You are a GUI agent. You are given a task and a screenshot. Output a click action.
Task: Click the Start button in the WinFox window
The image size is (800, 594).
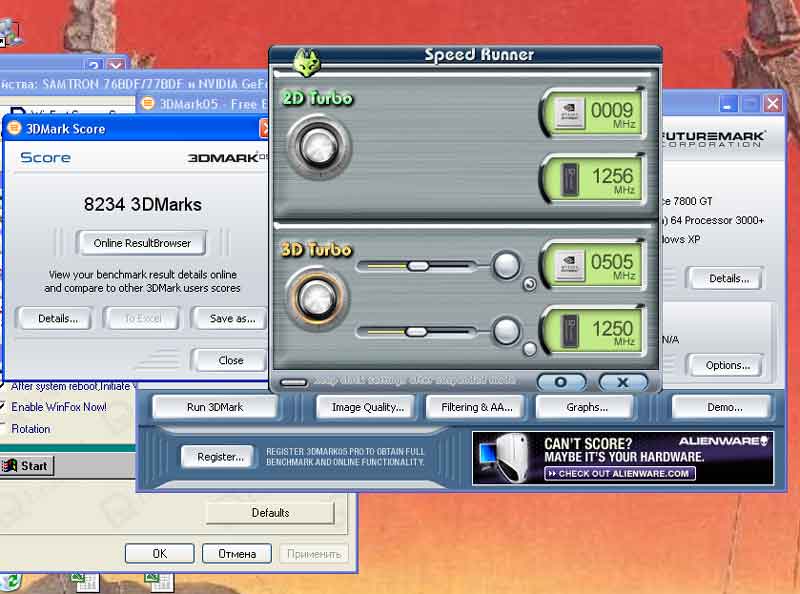(27, 465)
